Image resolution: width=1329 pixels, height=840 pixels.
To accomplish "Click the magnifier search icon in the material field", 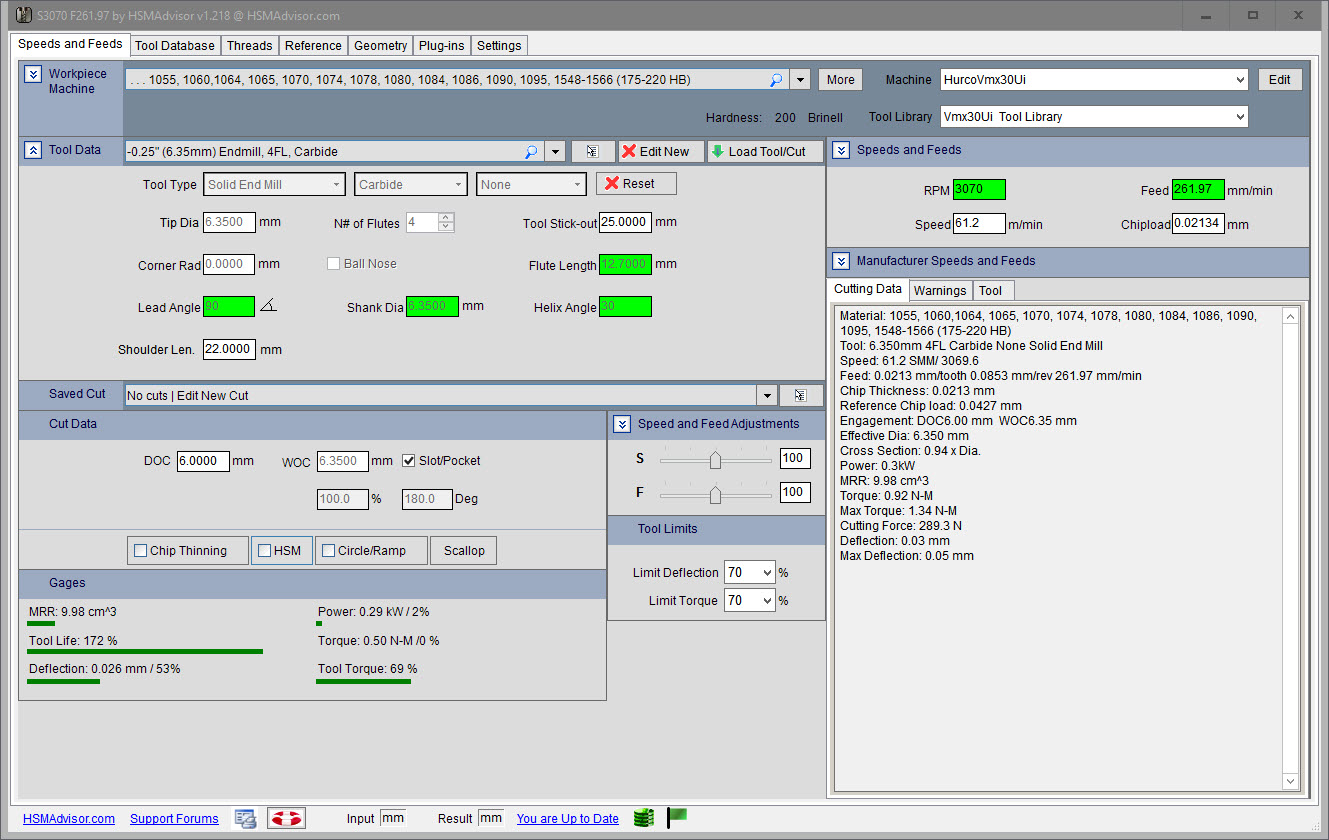I will point(776,80).
